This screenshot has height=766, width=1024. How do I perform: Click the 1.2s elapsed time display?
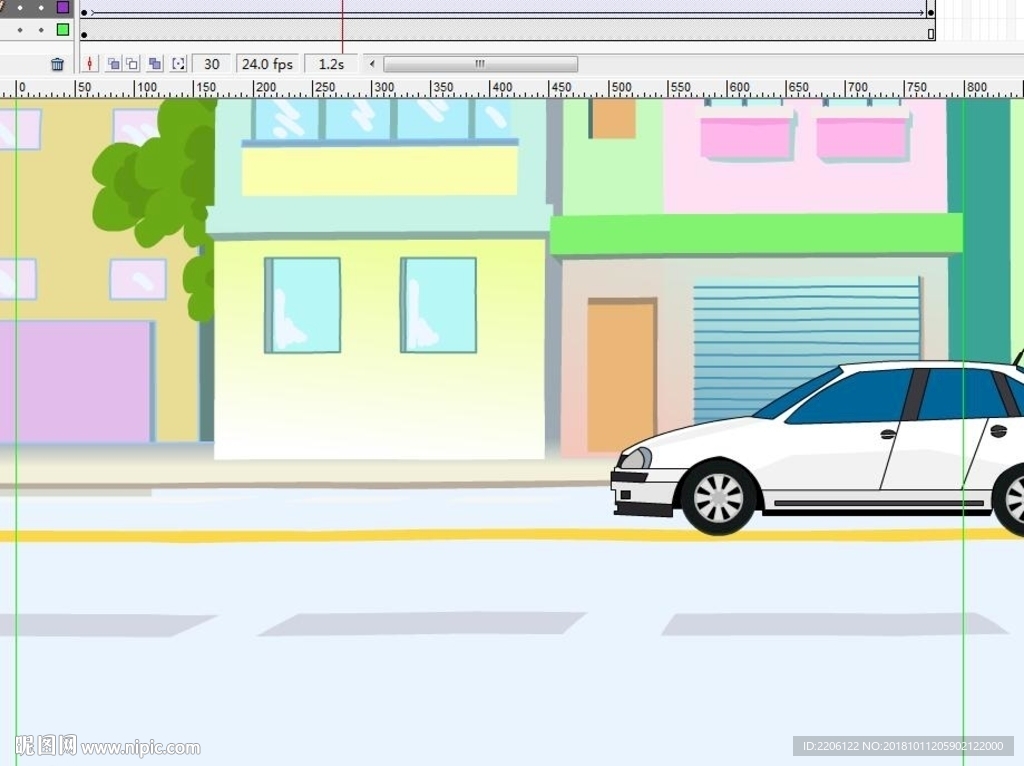coord(331,64)
